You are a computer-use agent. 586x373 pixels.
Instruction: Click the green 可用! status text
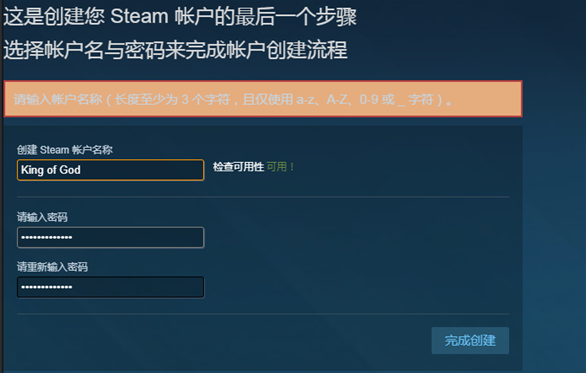(280, 167)
